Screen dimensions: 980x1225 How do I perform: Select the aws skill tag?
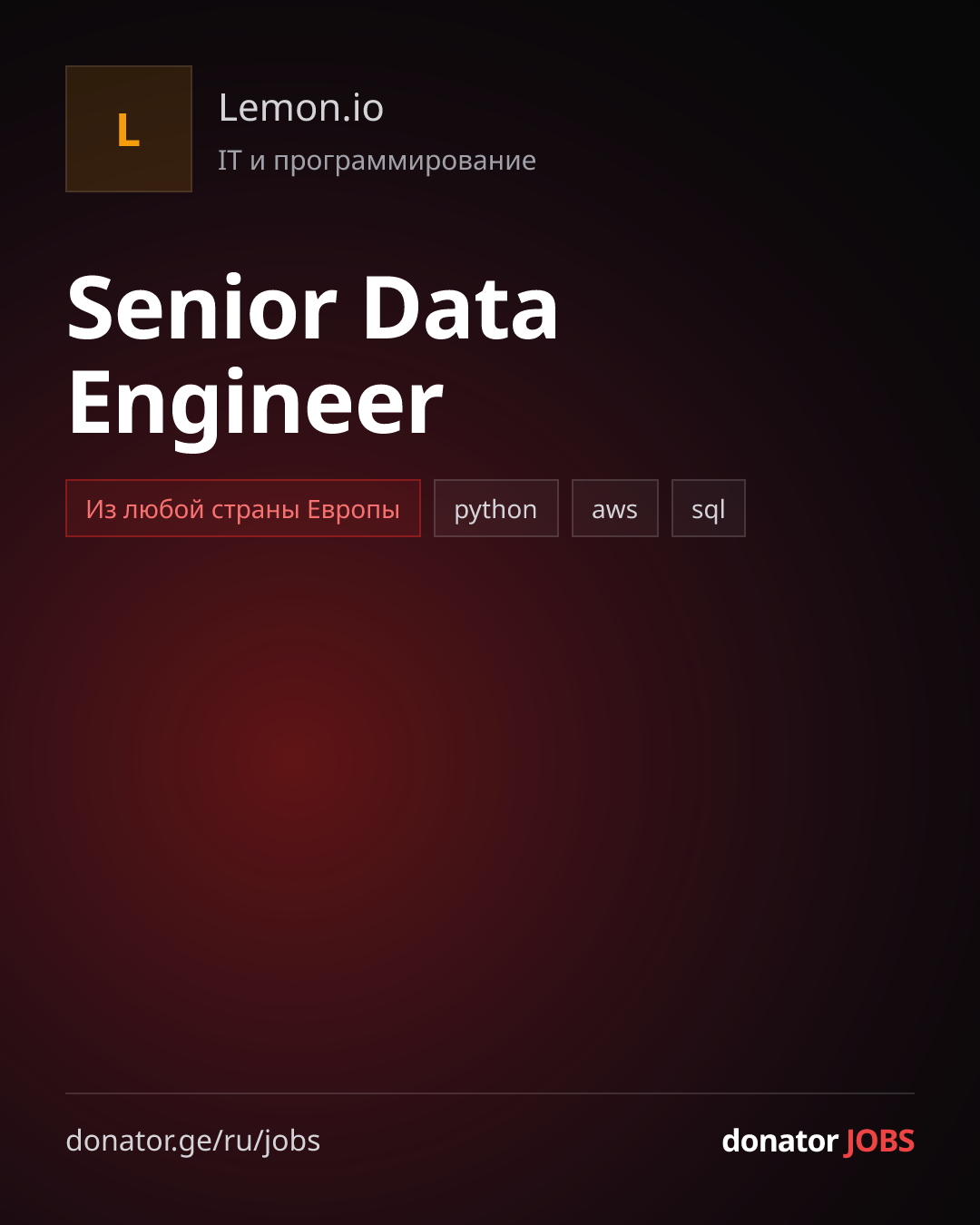click(615, 508)
